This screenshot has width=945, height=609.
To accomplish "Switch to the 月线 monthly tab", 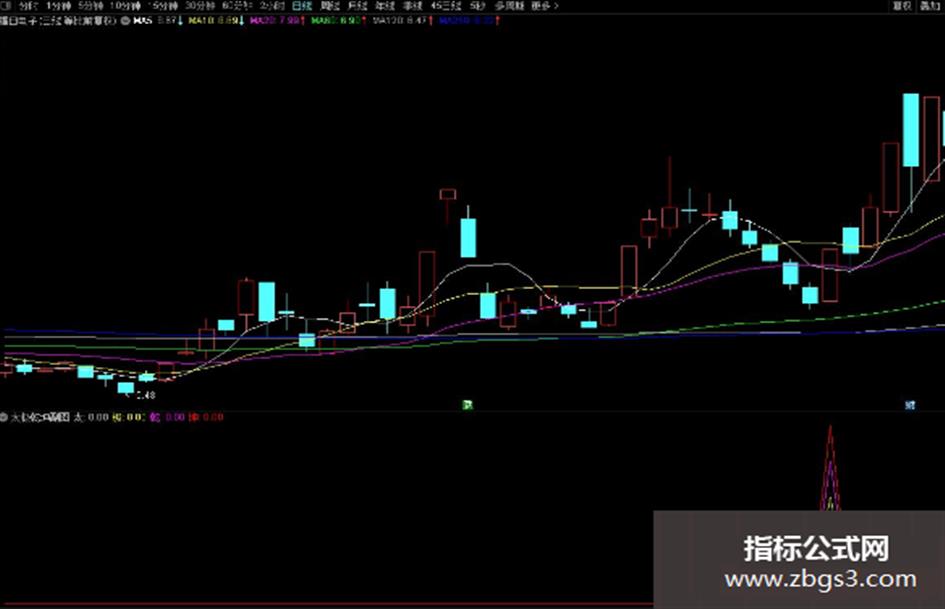I will 357,6.
